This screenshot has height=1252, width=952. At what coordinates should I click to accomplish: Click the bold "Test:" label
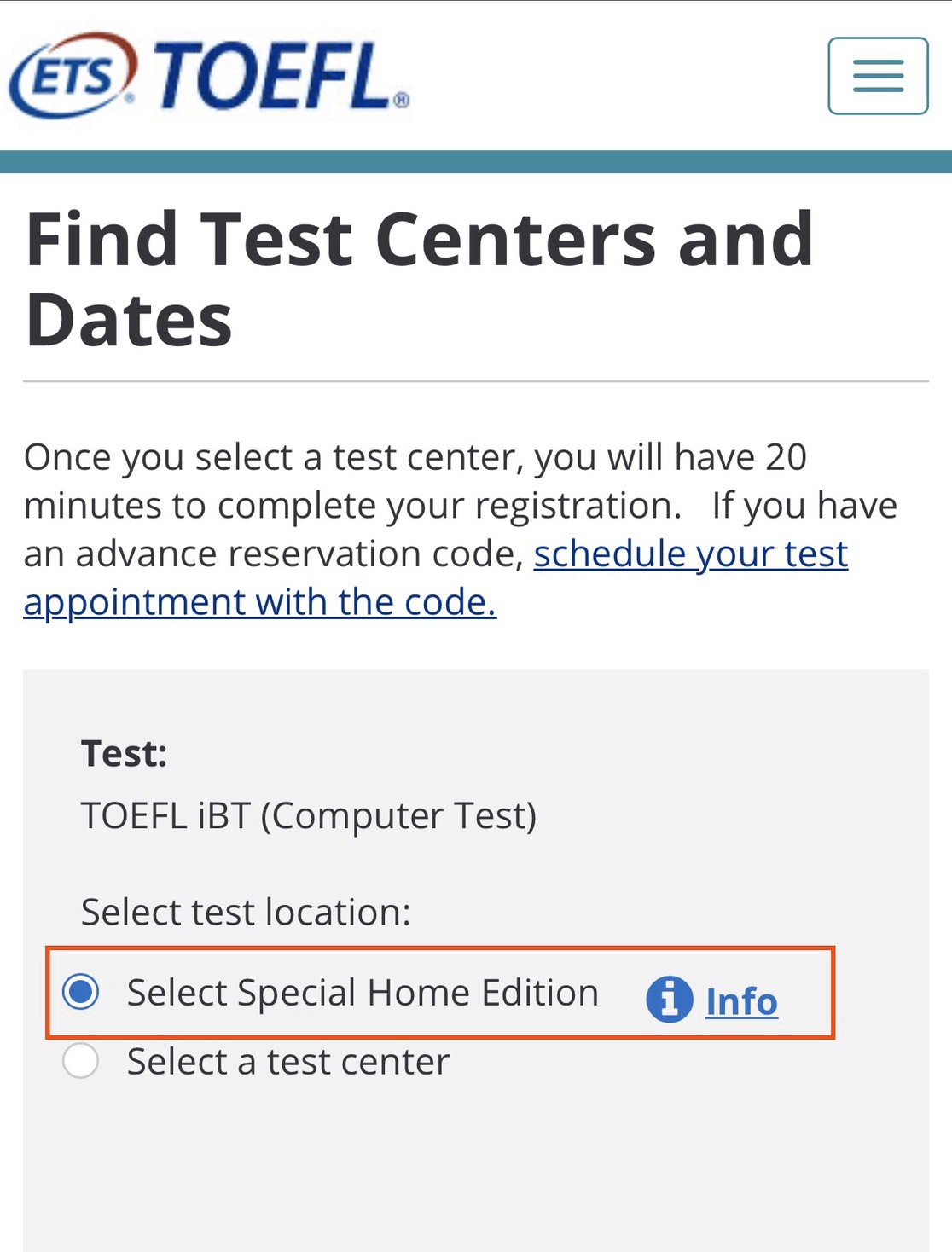point(125,754)
